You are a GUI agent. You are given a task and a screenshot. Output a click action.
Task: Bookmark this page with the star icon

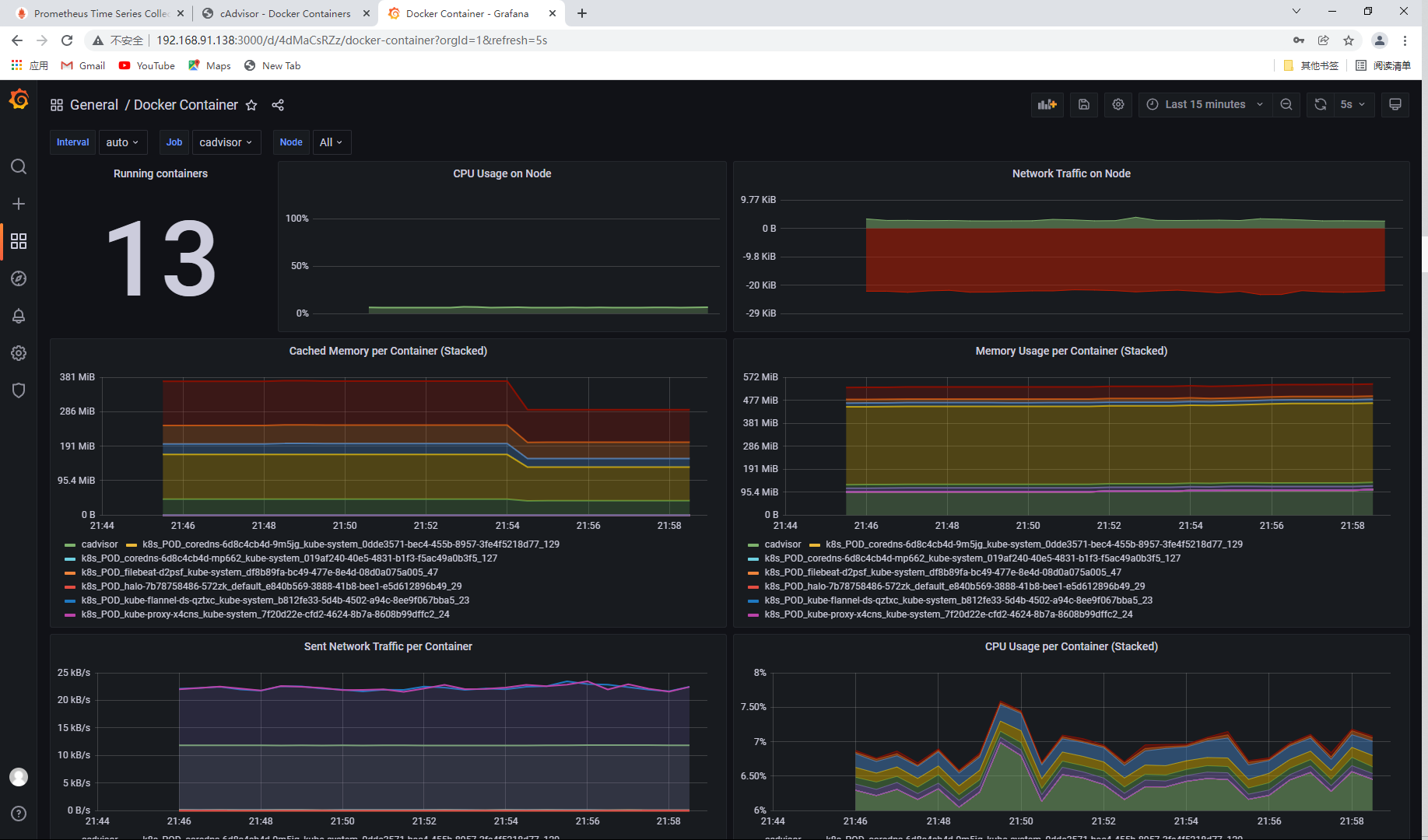[x=1349, y=40]
